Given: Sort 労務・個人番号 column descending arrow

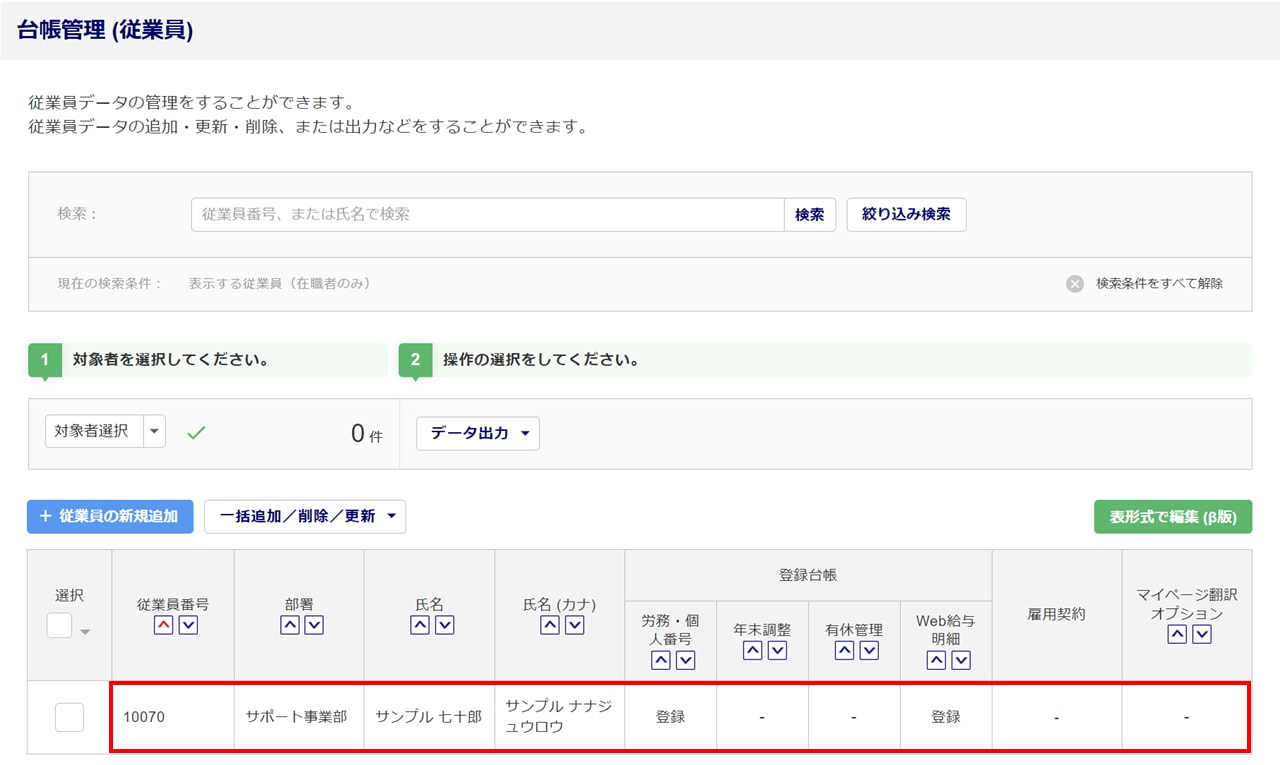Looking at the screenshot, I should 686,660.
